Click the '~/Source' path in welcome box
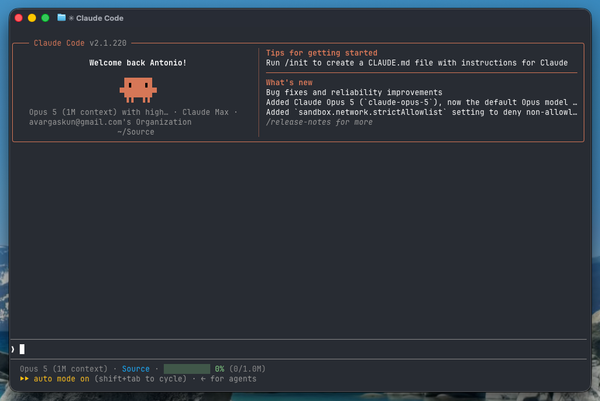Screen dimensions: 600x401 [x=136, y=132]
